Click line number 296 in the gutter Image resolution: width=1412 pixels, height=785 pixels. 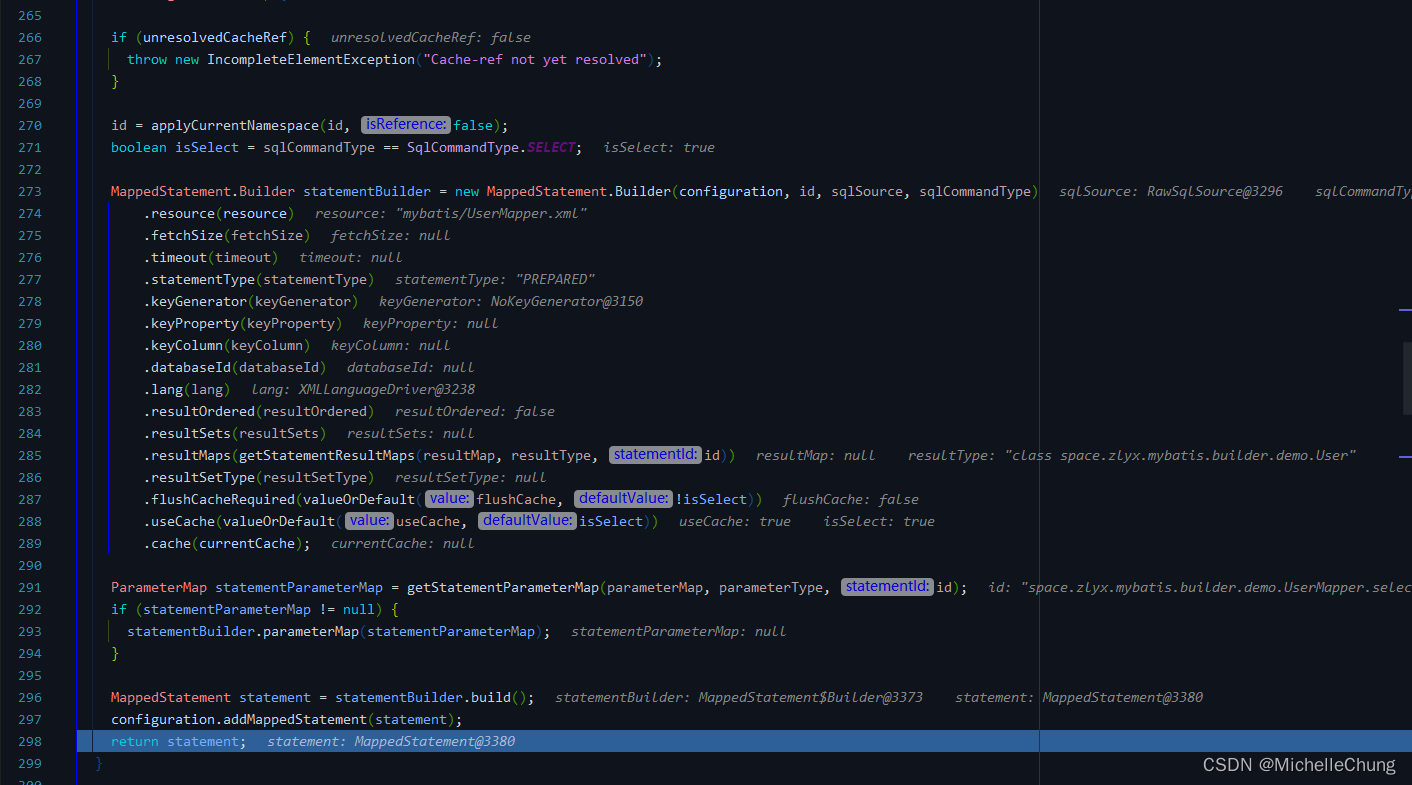pos(30,697)
